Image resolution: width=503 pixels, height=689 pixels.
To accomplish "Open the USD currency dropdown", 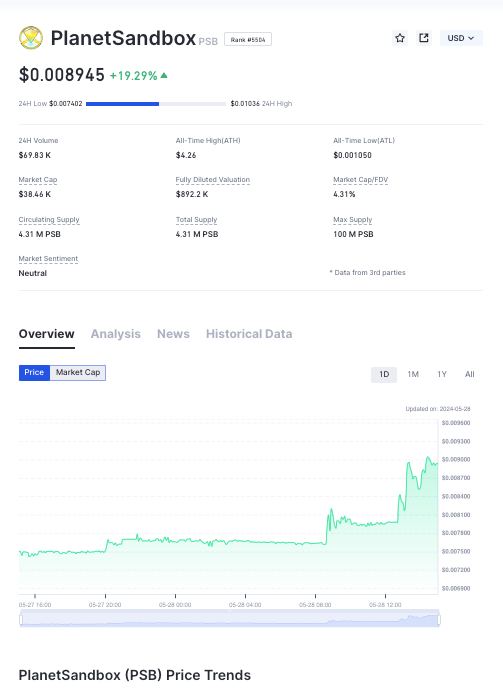I will (461, 38).
